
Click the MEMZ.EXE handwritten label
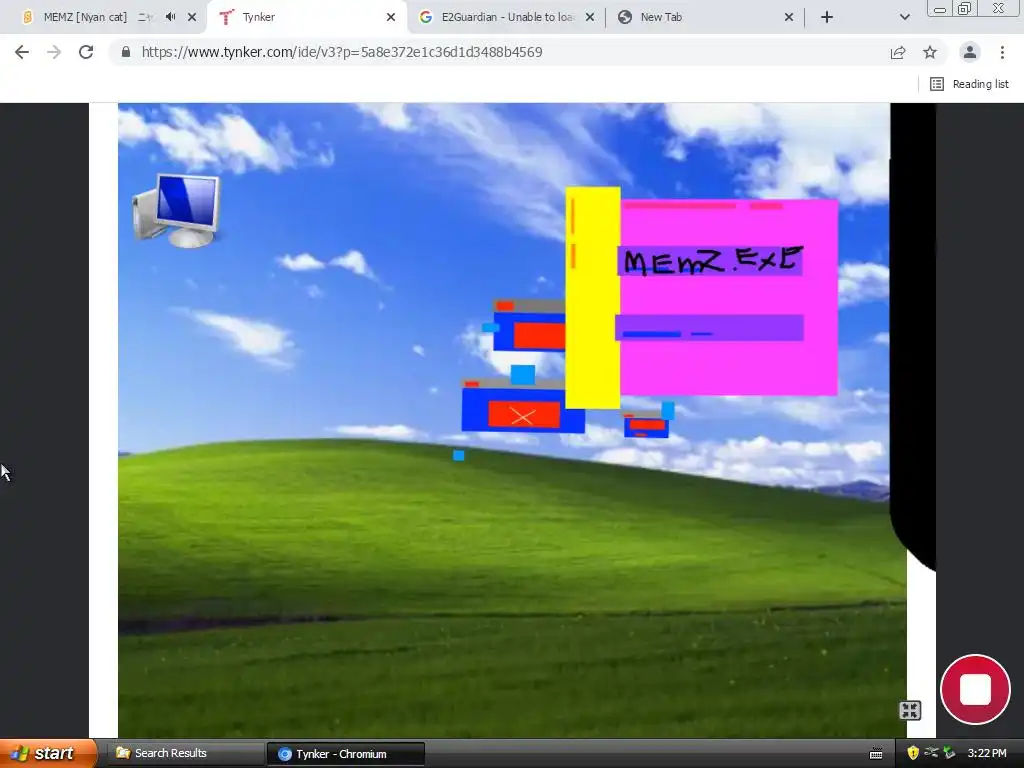713,261
